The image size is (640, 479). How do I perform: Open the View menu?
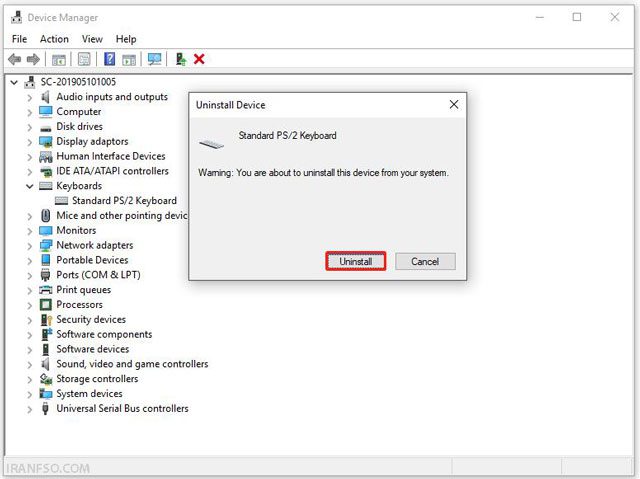point(92,39)
